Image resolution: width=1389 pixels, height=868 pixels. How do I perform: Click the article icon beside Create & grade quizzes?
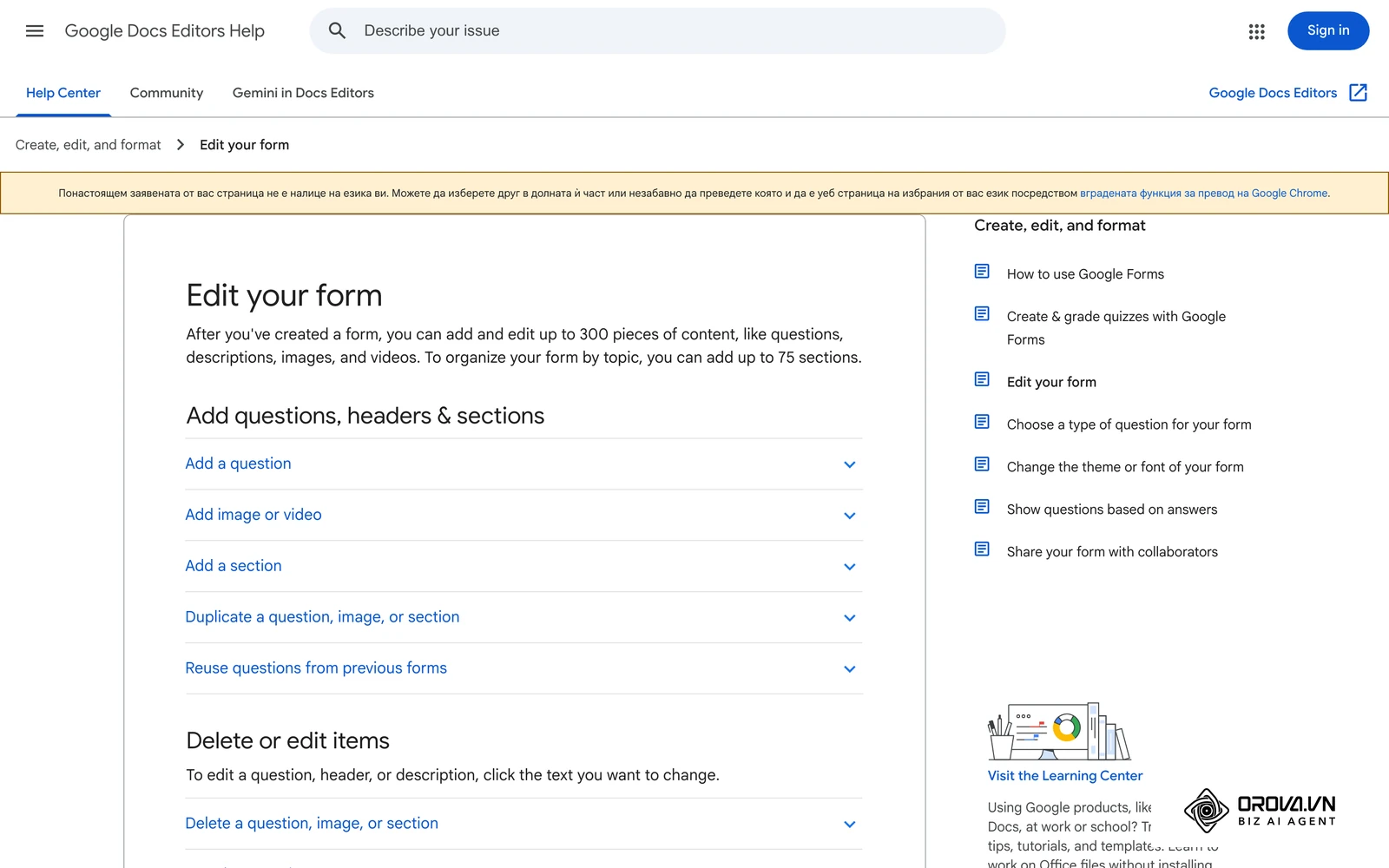tap(982, 314)
